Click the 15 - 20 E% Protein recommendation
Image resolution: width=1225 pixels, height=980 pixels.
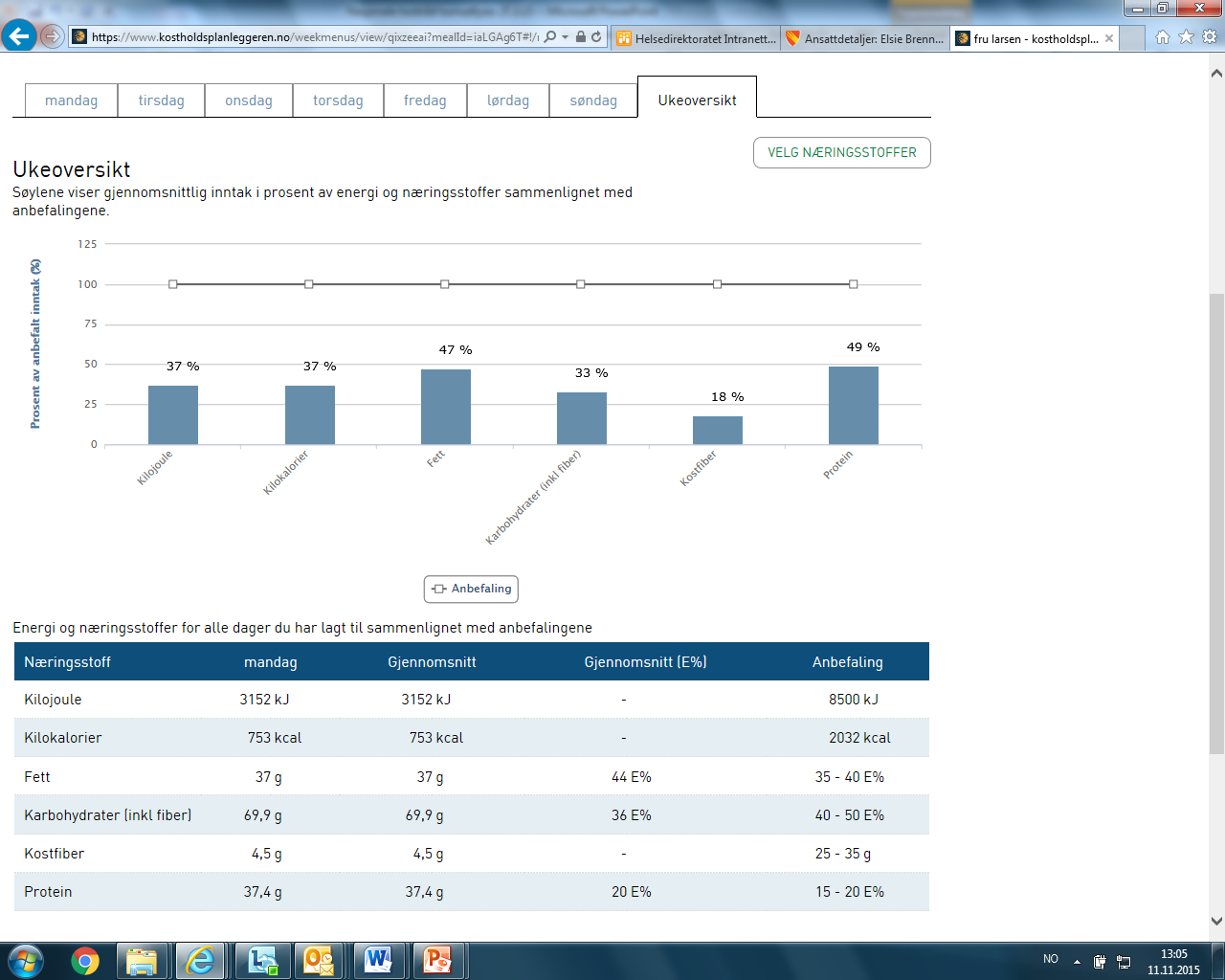tap(850, 892)
